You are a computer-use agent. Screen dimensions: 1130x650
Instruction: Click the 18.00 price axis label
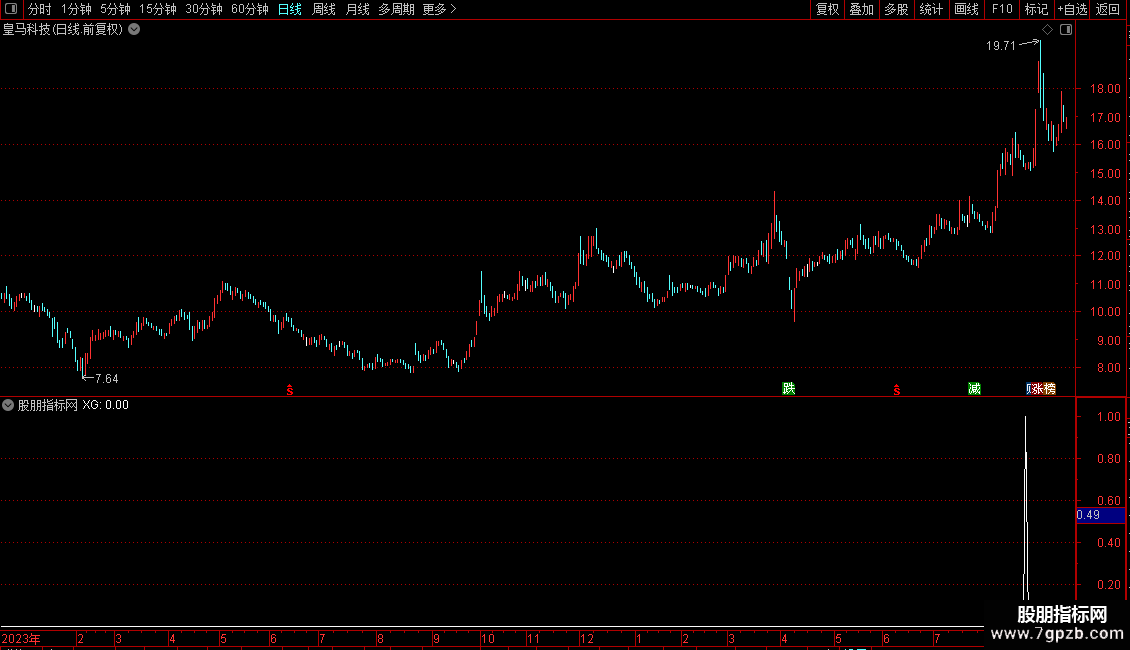pyautogui.click(x=1105, y=89)
